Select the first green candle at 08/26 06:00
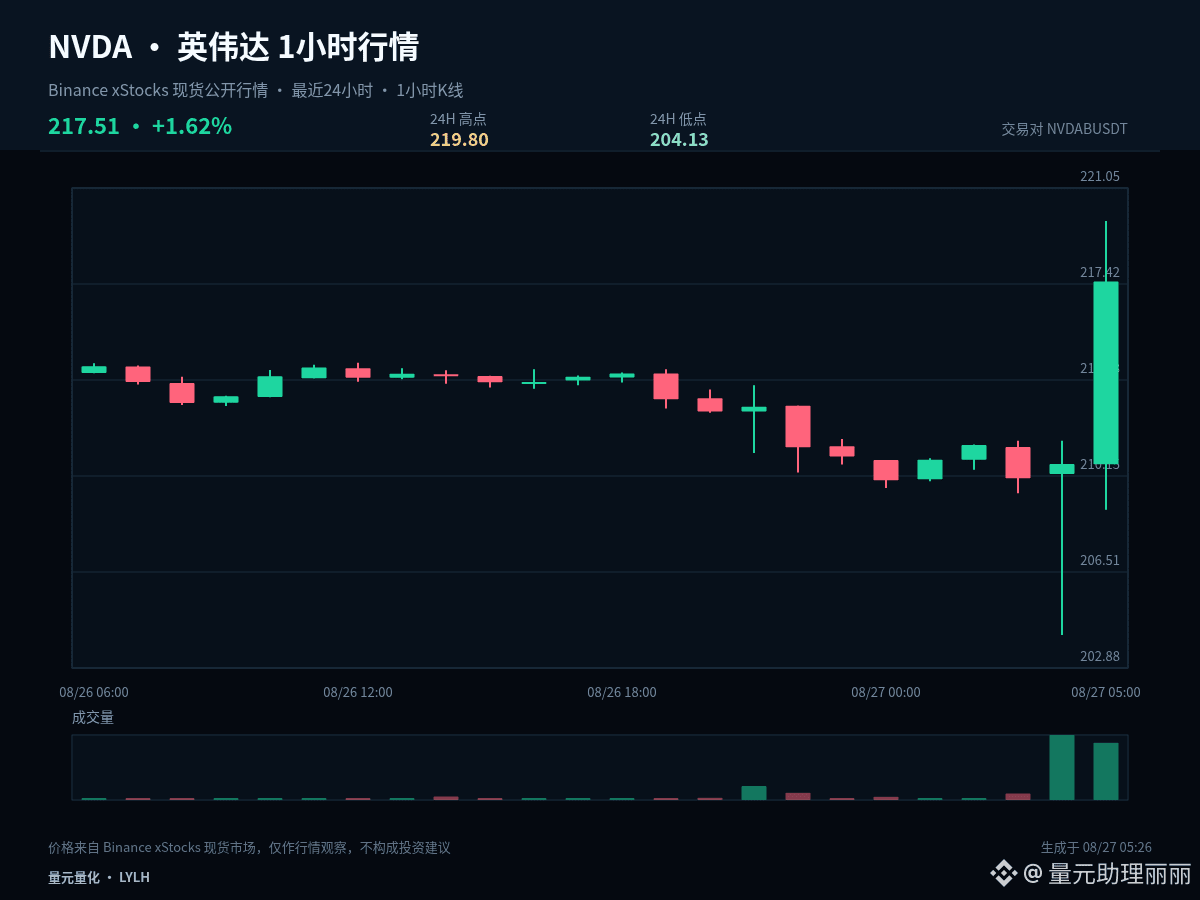The height and width of the screenshot is (900, 1200). click(x=94, y=369)
